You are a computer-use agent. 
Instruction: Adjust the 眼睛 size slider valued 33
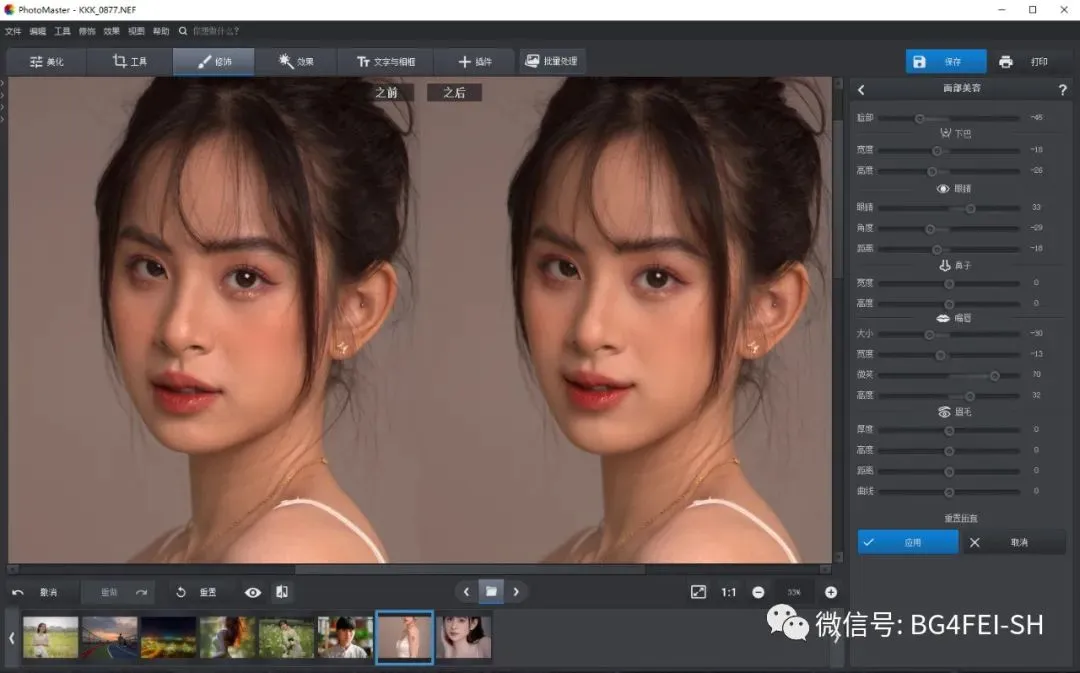click(949, 208)
